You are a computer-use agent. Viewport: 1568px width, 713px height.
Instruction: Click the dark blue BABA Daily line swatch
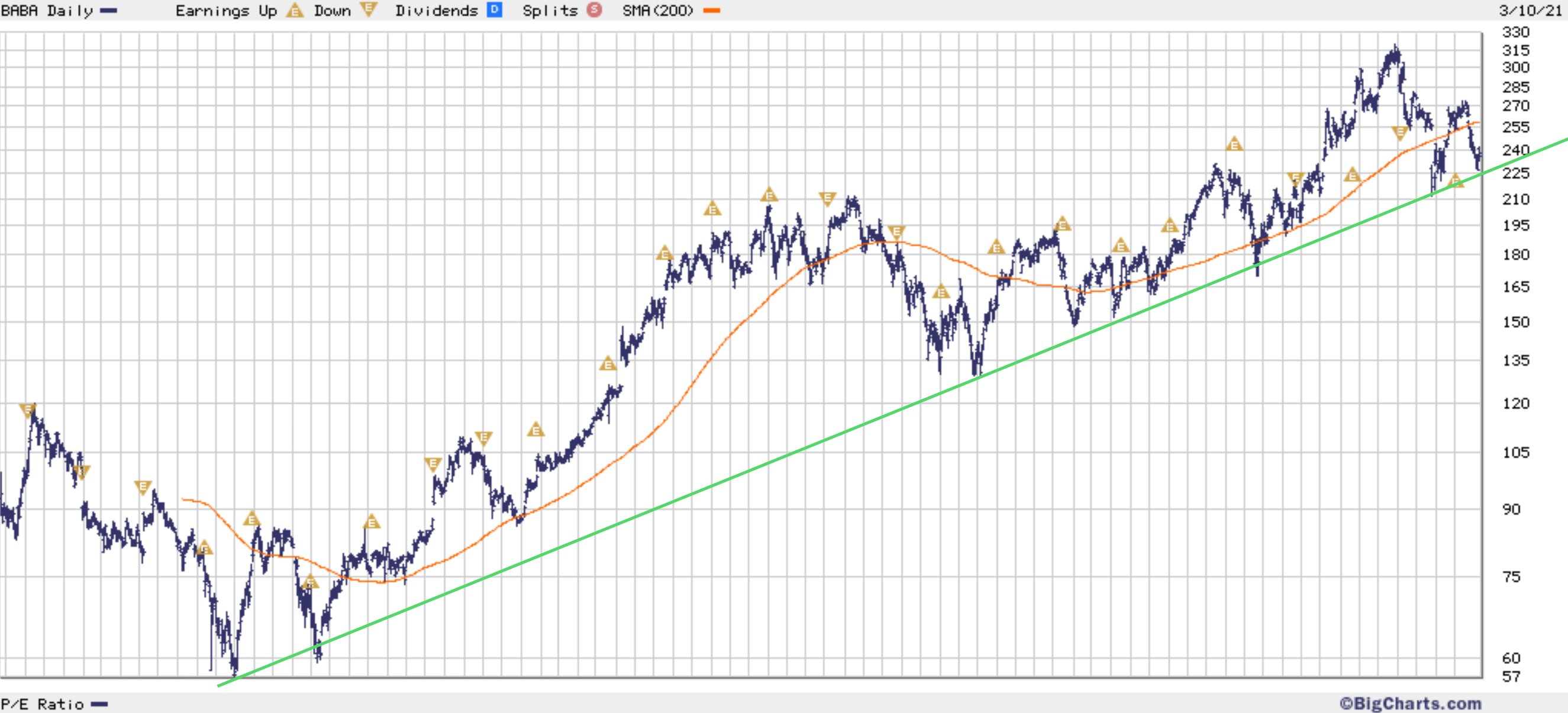point(108,10)
